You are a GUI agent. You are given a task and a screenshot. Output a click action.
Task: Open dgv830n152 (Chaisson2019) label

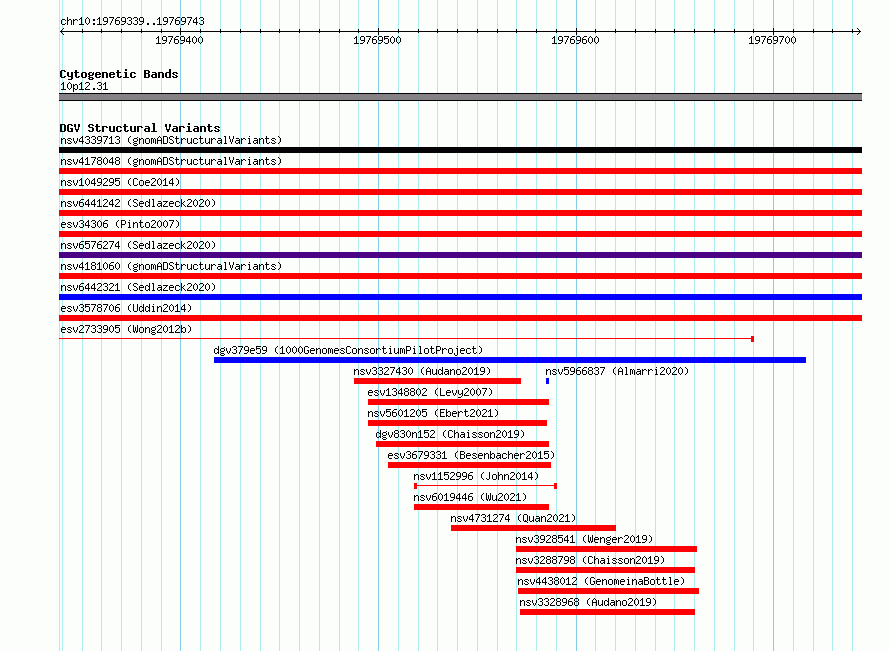coord(450,434)
